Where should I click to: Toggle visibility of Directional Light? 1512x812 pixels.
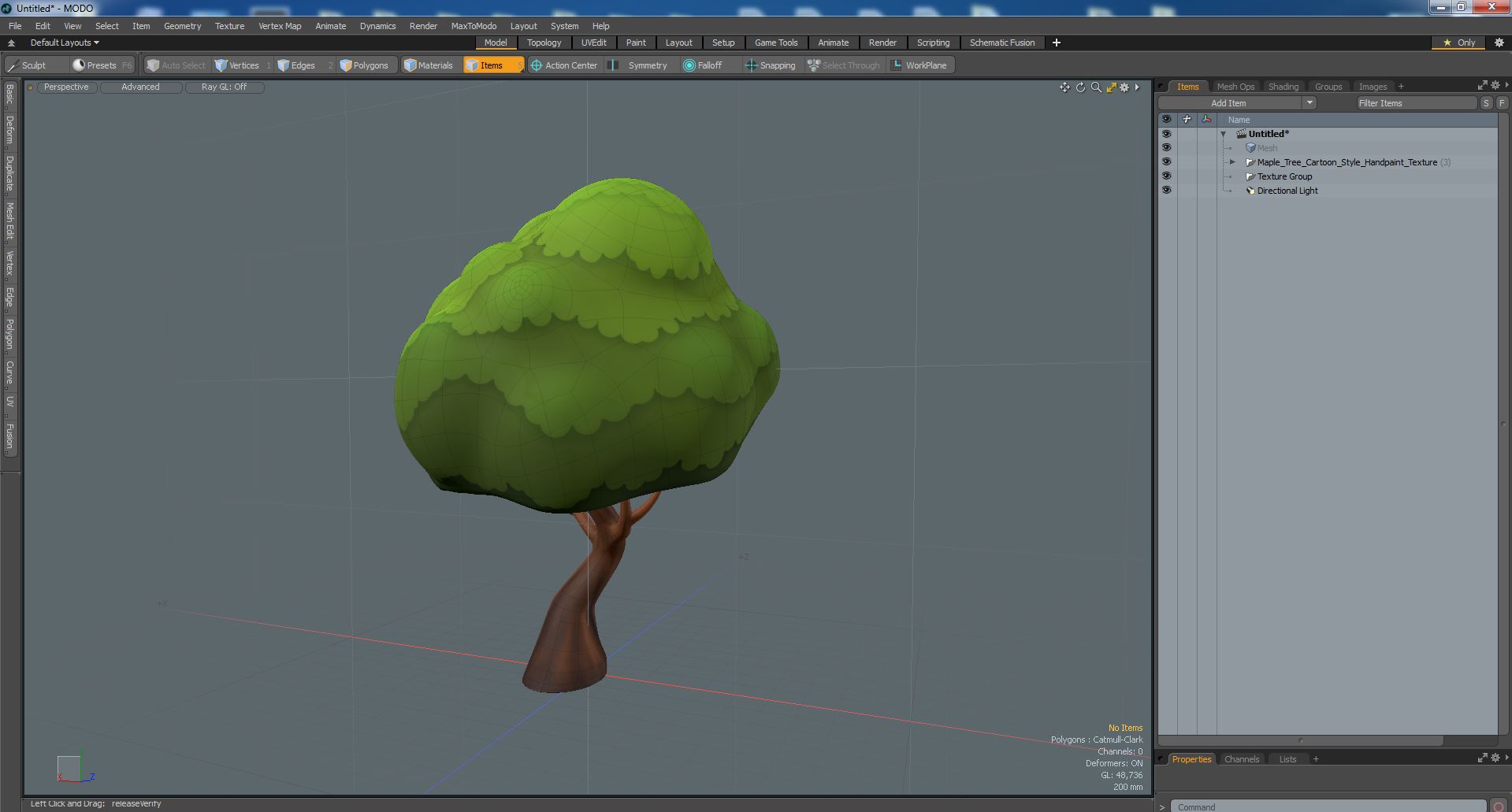(x=1166, y=191)
